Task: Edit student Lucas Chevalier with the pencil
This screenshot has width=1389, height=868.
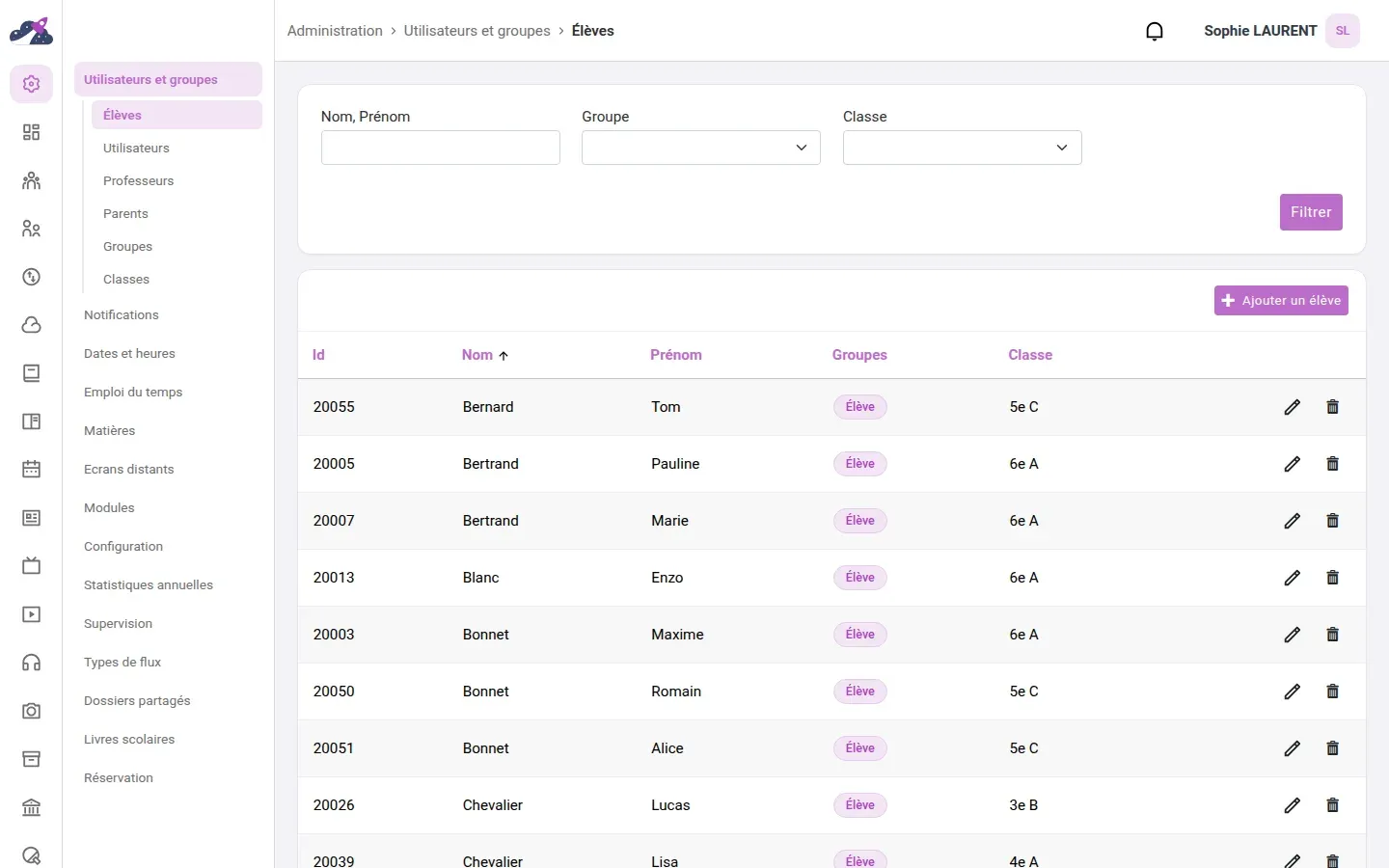Action: point(1293,805)
